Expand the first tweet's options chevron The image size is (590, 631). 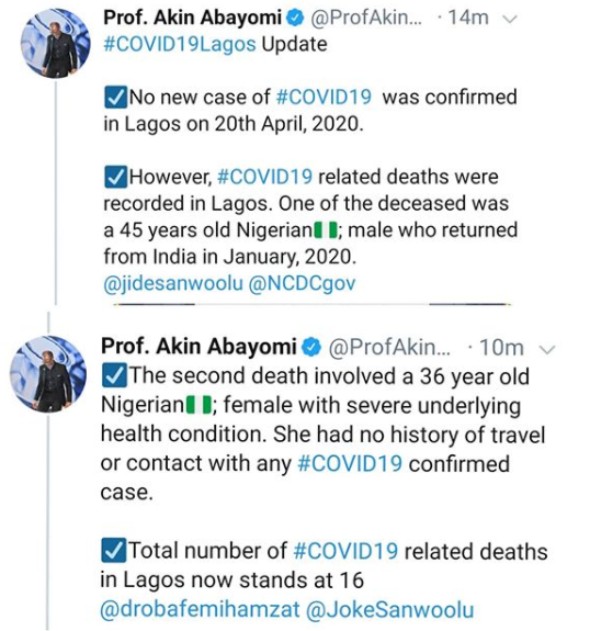pos(510,19)
